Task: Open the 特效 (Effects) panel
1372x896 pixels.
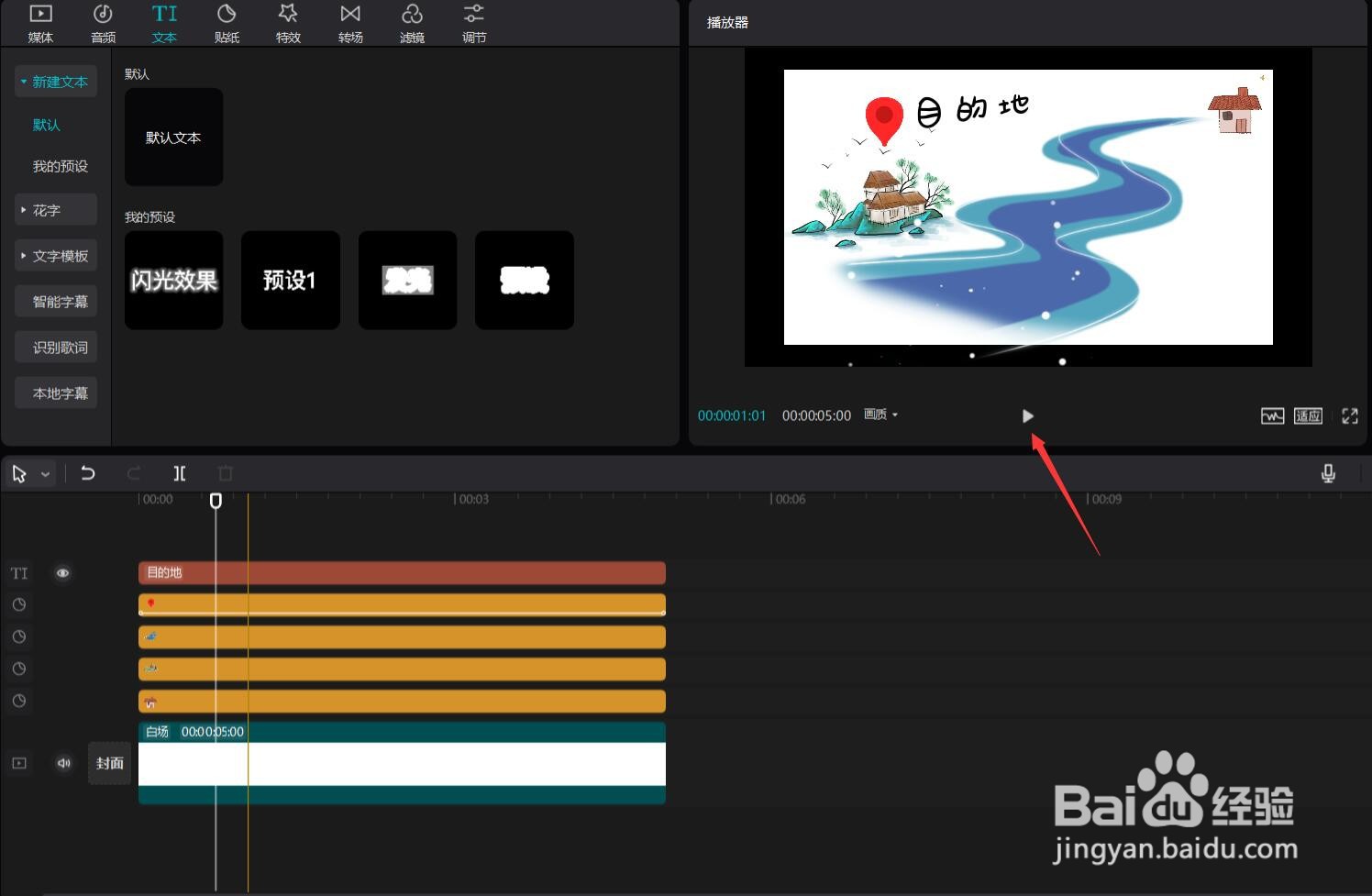Action: click(x=288, y=23)
